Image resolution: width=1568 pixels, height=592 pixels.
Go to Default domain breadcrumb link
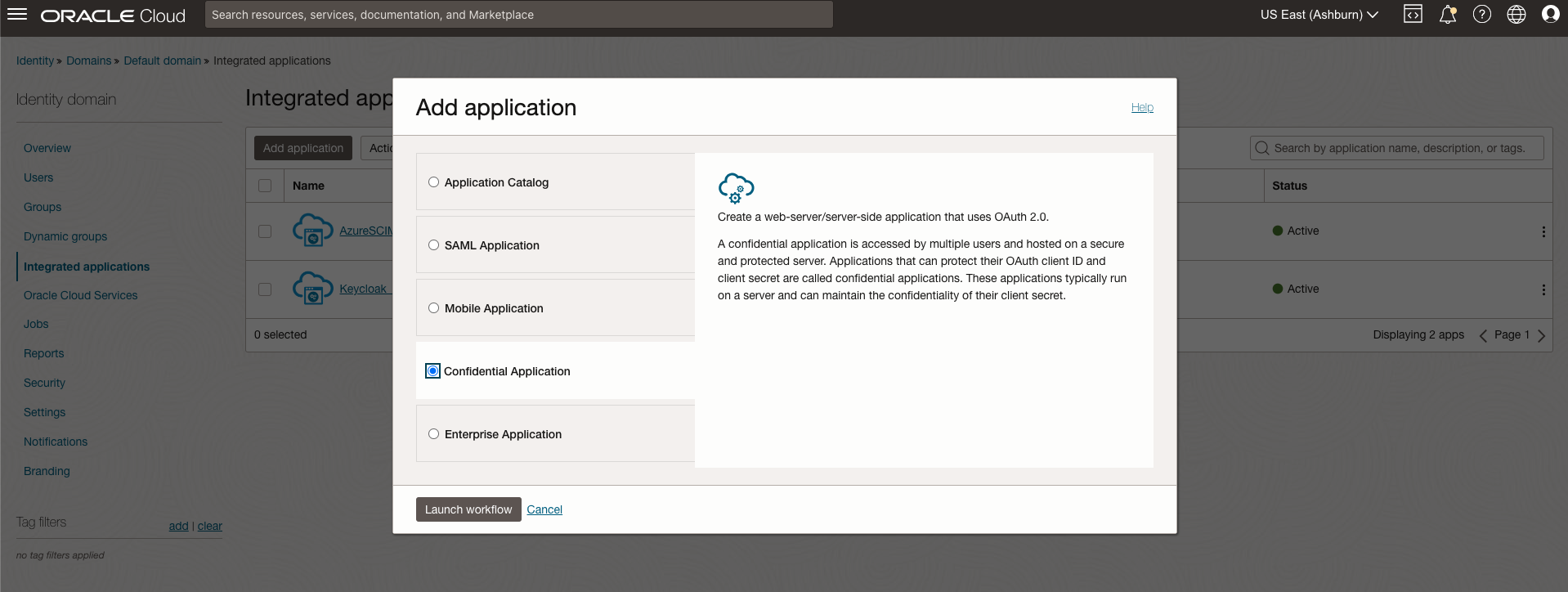163,61
